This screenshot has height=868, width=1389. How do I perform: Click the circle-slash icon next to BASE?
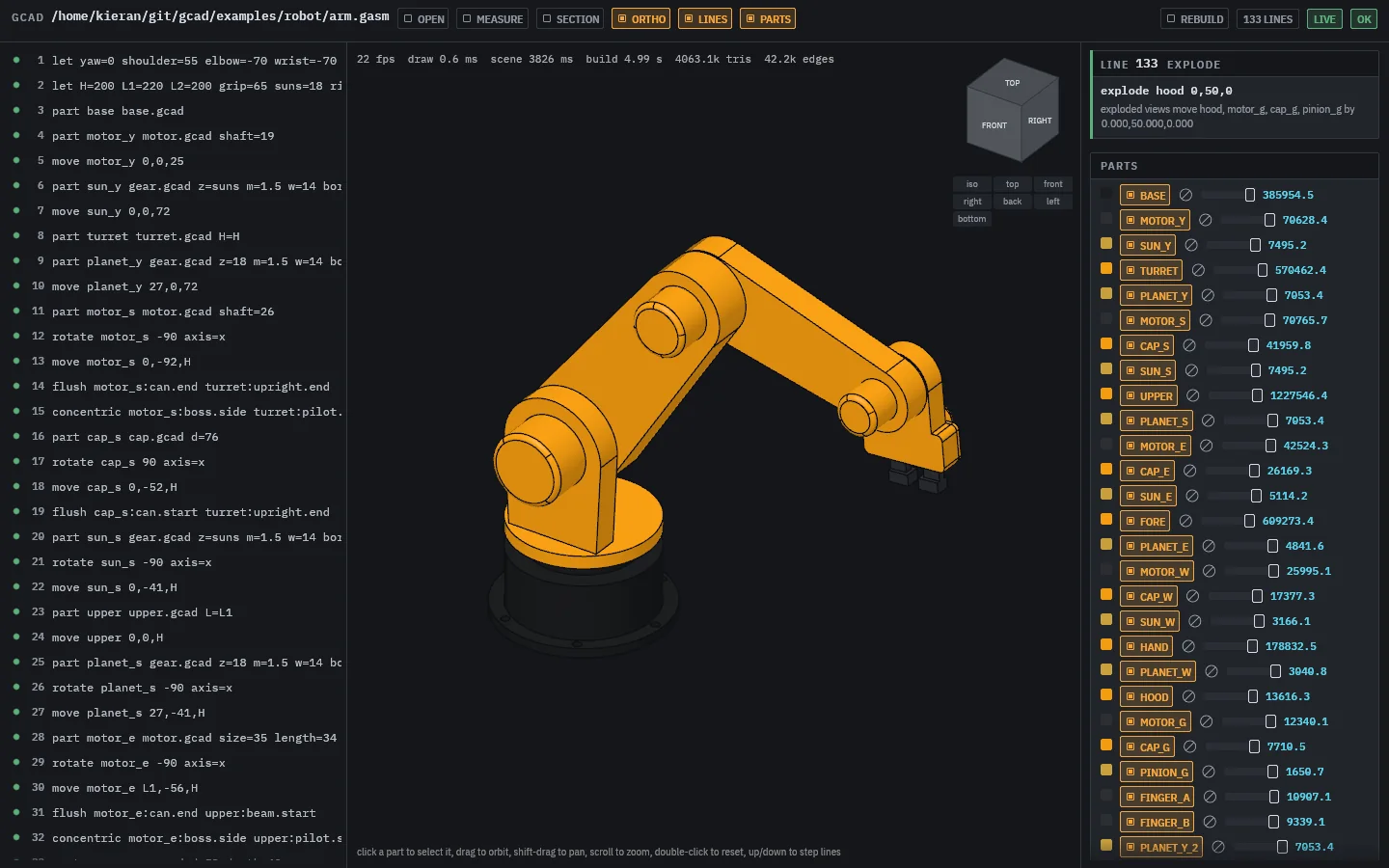coord(1185,195)
